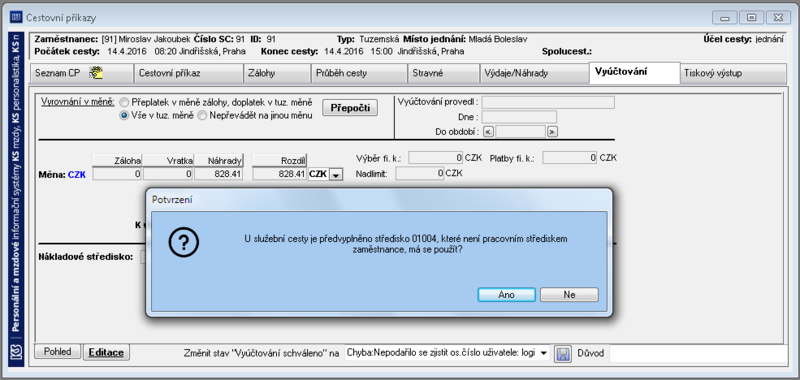Go to the Průběh cesty tab

(359, 73)
